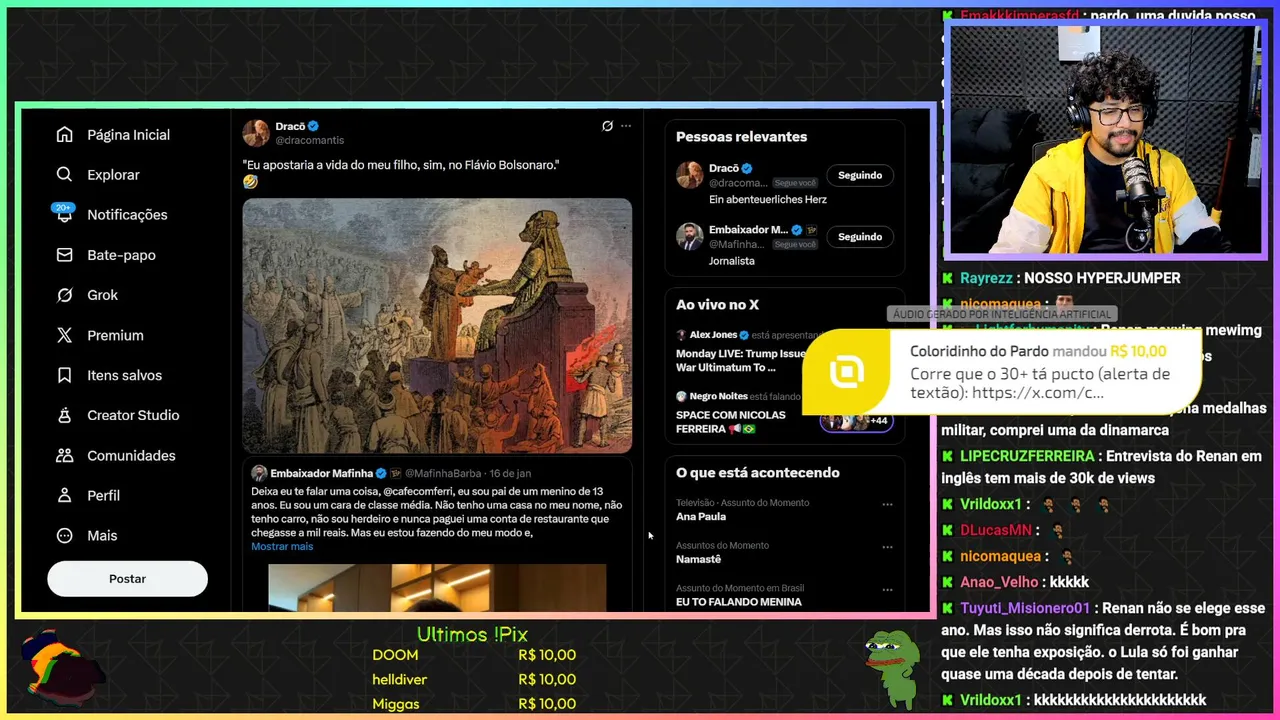Toggle Seguindo button for Embaixador M...
This screenshot has height=720, width=1280.
pos(860,237)
